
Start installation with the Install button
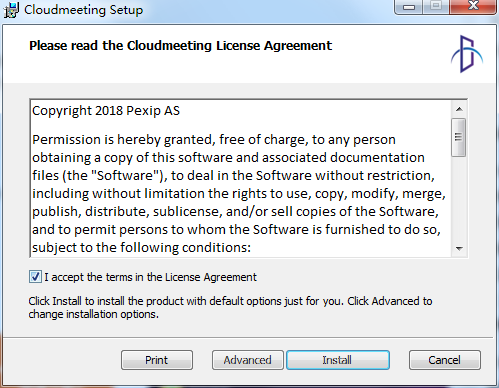(338, 360)
